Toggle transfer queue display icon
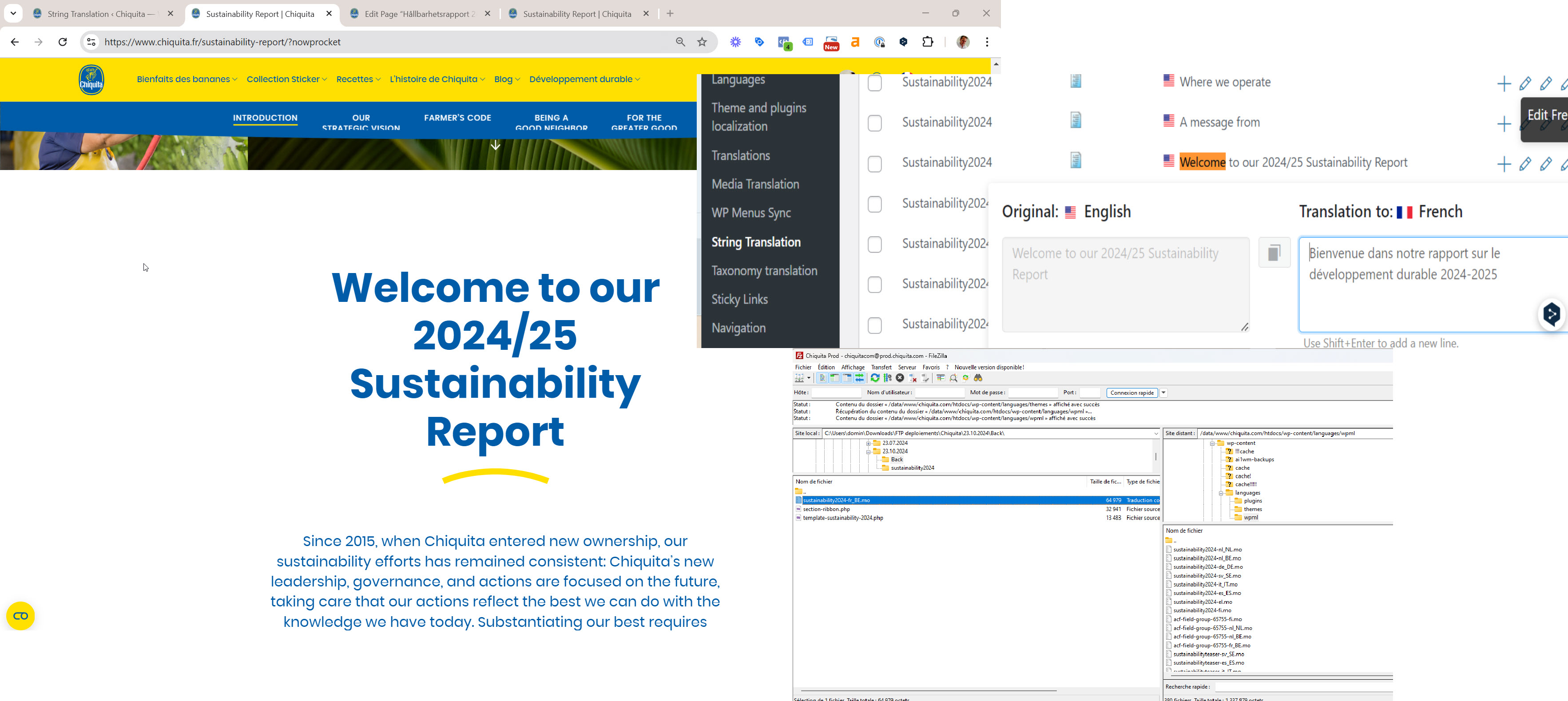 (859, 378)
